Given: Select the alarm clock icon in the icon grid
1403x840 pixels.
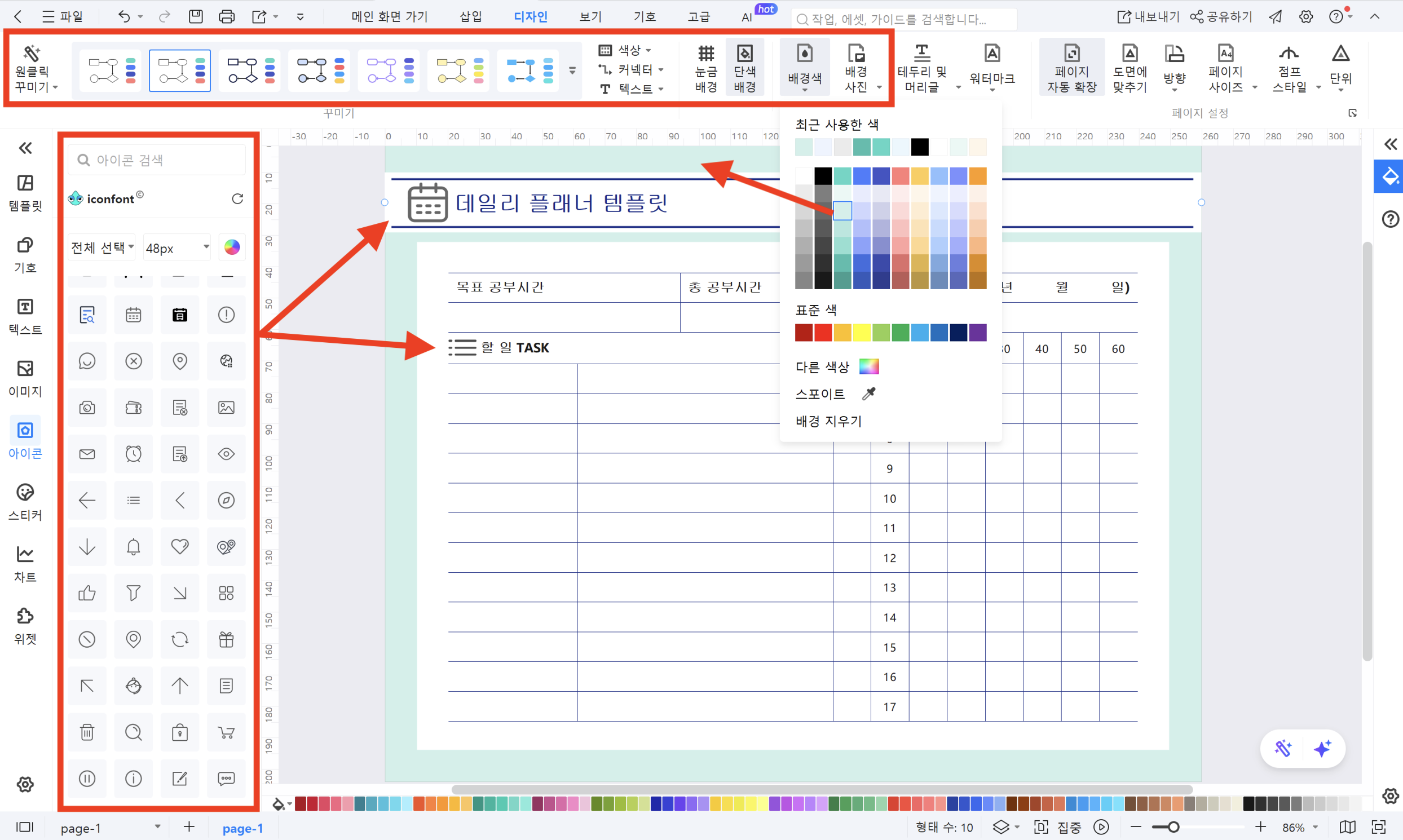Looking at the screenshot, I should 134,453.
